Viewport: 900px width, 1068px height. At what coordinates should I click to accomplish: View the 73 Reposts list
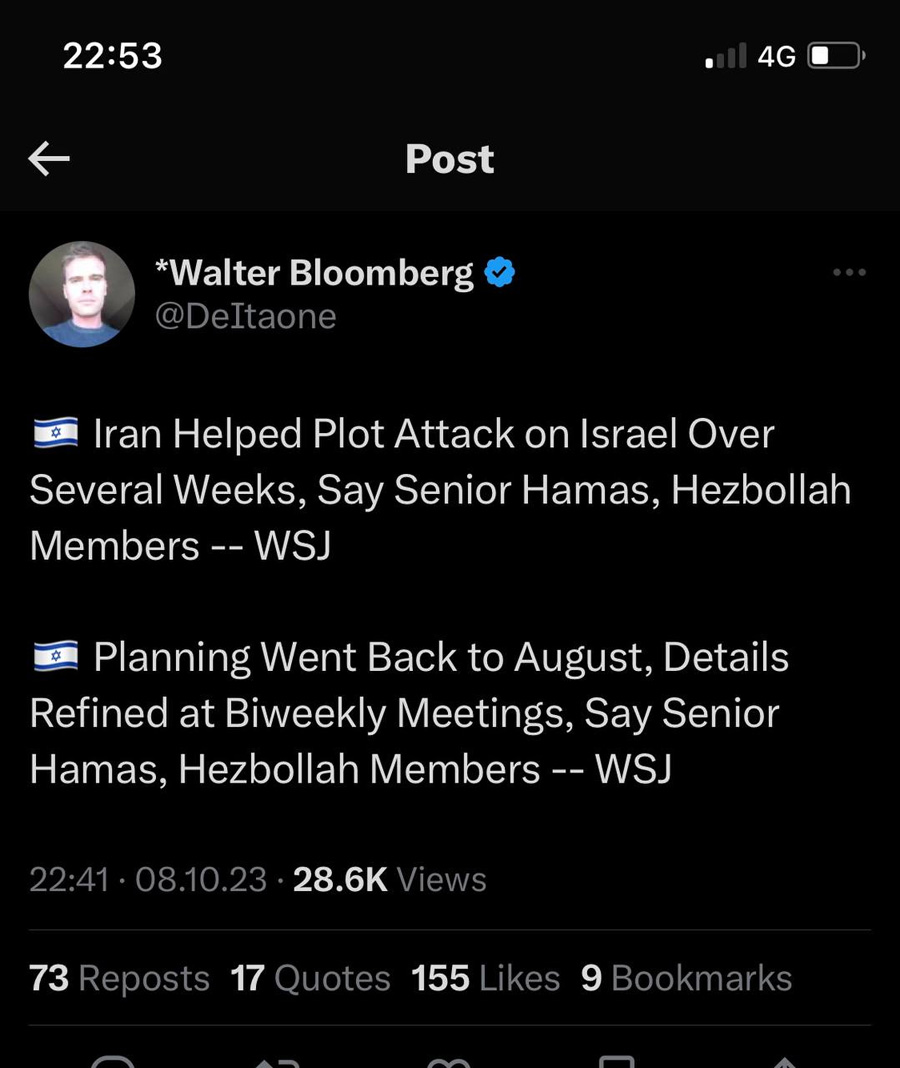pyautogui.click(x=119, y=978)
